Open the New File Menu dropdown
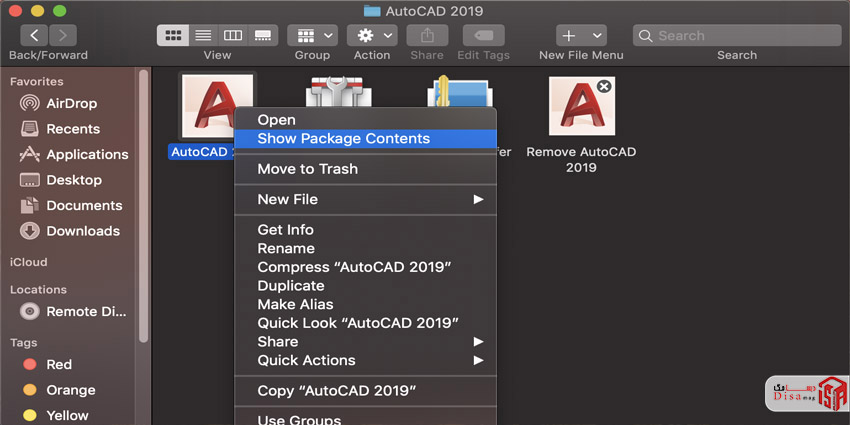This screenshot has width=850, height=425. click(581, 35)
